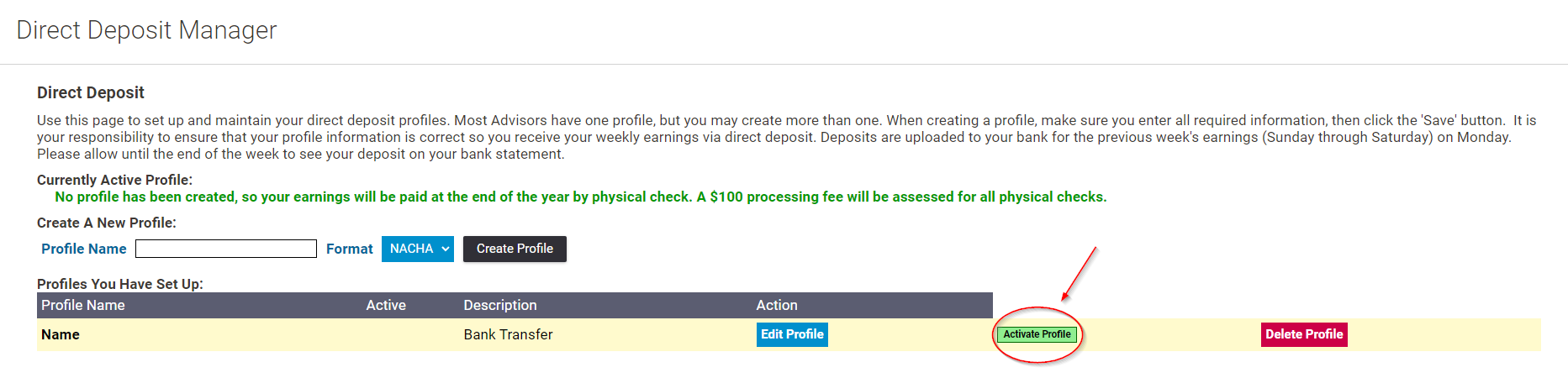Viewport: 1568px width, 378px height.
Task: Open the NACHA format dropdown
Action: [x=417, y=249]
